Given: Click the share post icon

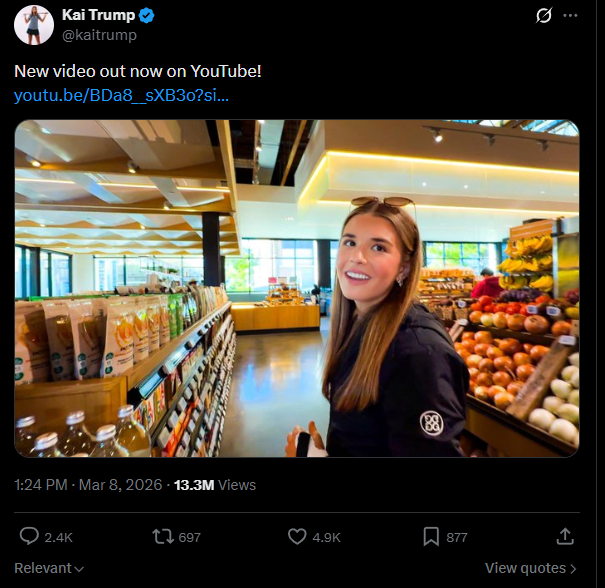Looking at the screenshot, I should pos(565,537).
